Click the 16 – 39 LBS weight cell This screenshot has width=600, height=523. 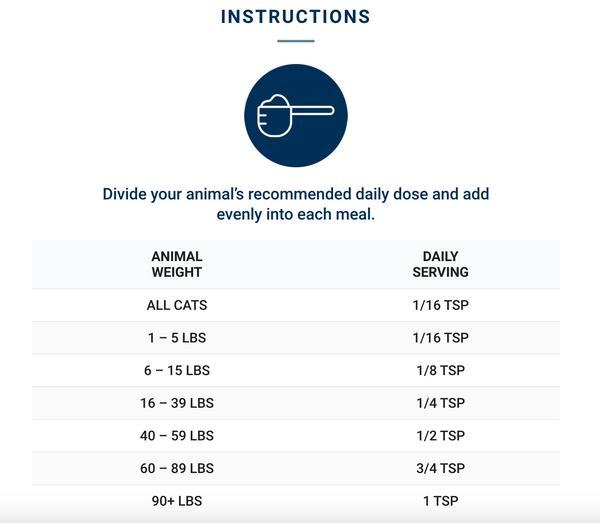176,403
